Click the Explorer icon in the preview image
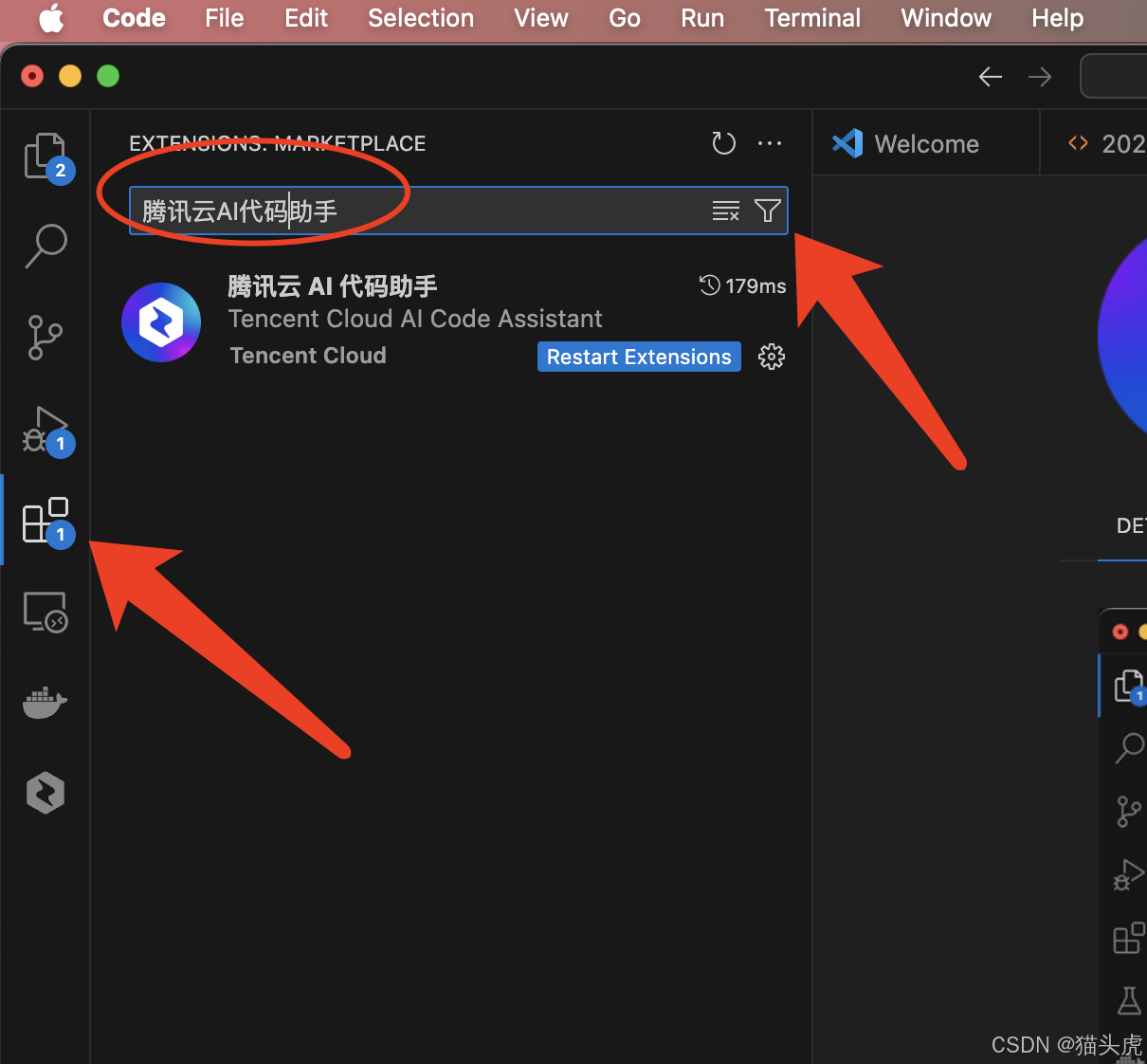Screen dimensions: 1147x1064 (x=1129, y=686)
